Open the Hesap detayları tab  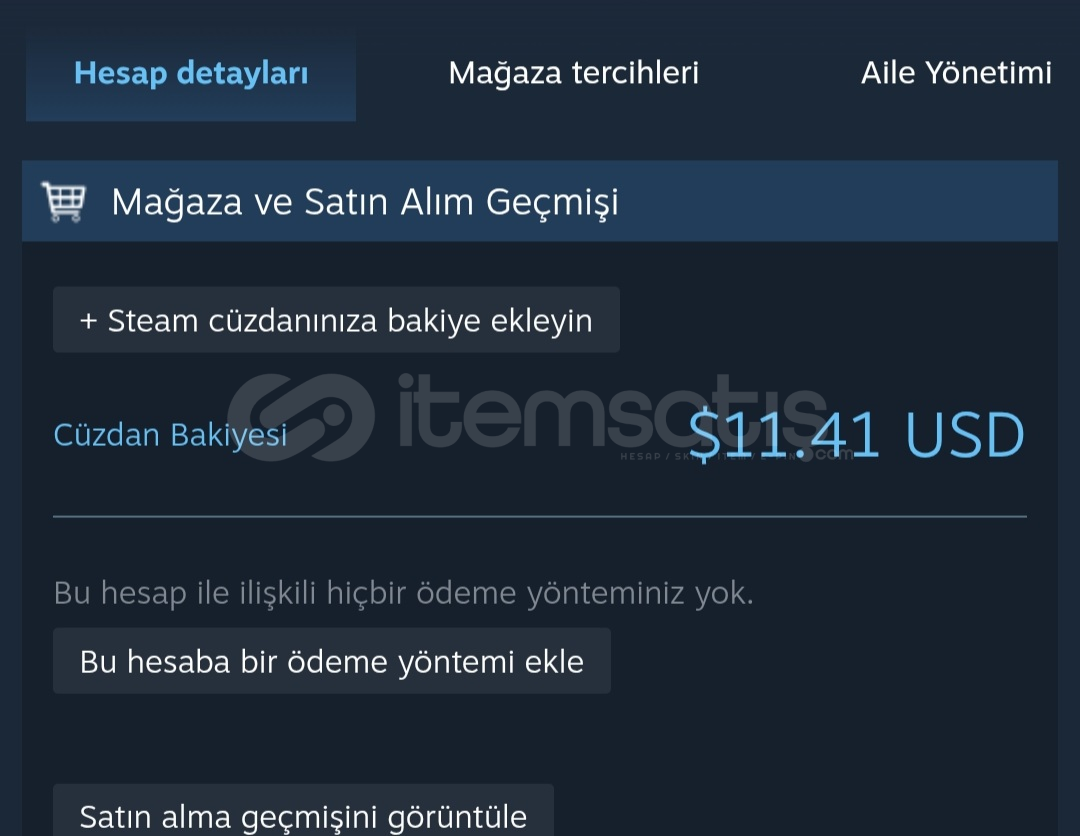click(191, 74)
